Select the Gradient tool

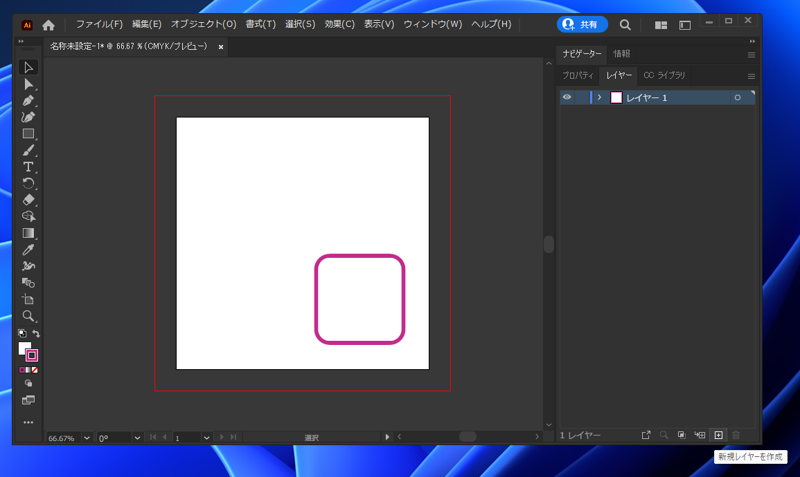pos(28,233)
